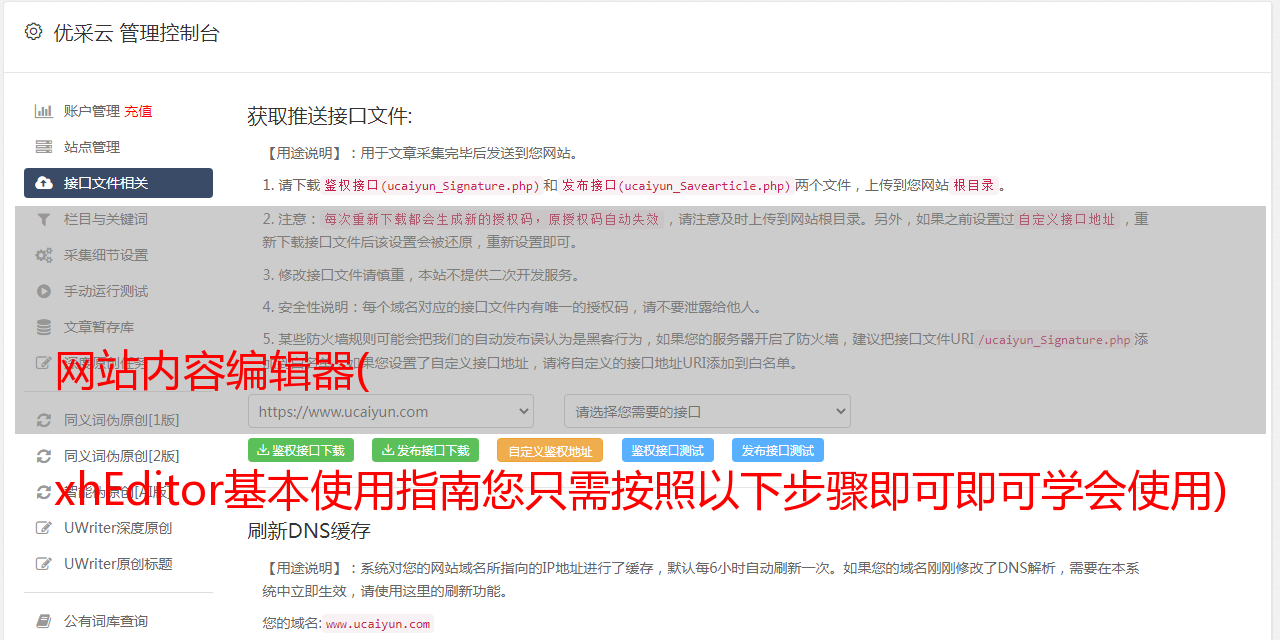Click the play circle icon for 手动运行测试

44,291
